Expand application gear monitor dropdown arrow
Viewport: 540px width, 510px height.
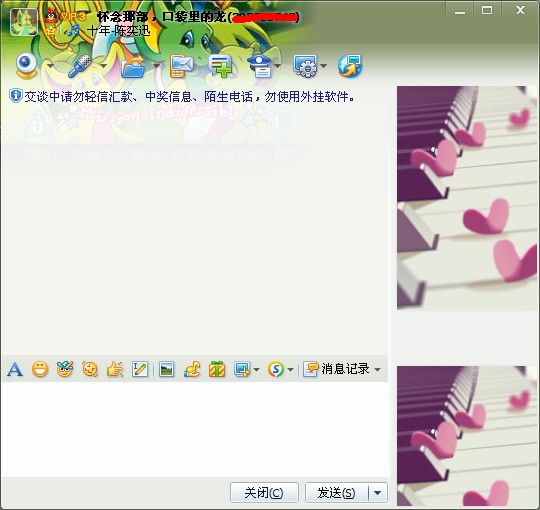pyautogui.click(x=323, y=65)
